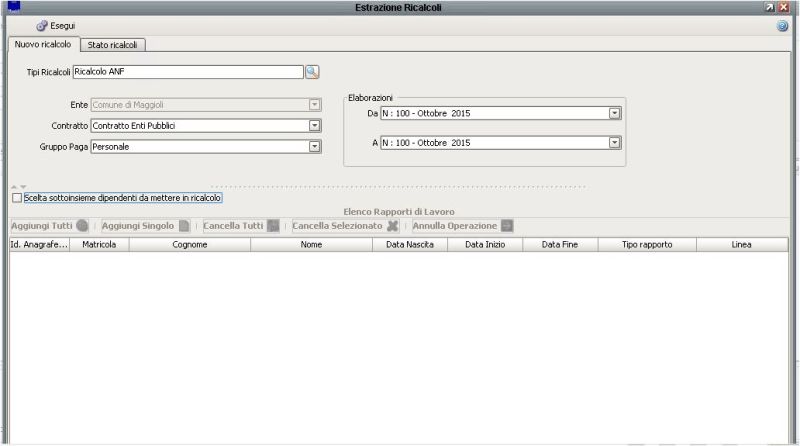Select the Nuovo ricalcolo tab
The image size is (800, 446).
click(41, 45)
